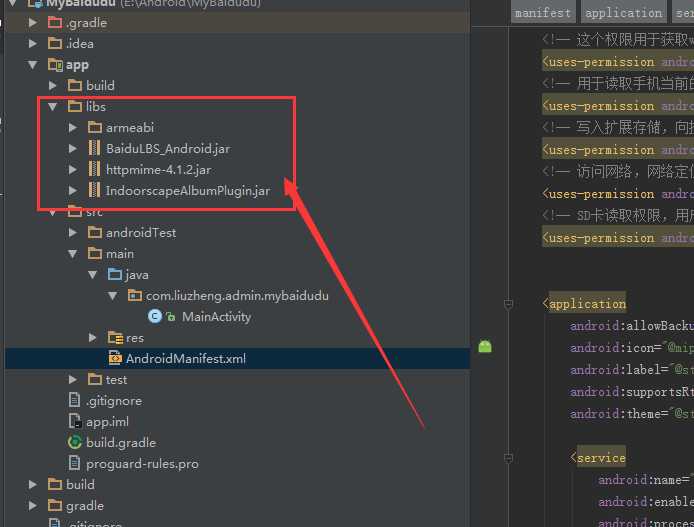This screenshot has width=694, height=527.
Task: Select httpmime-4.1.2.jar file name
Action: (158, 169)
